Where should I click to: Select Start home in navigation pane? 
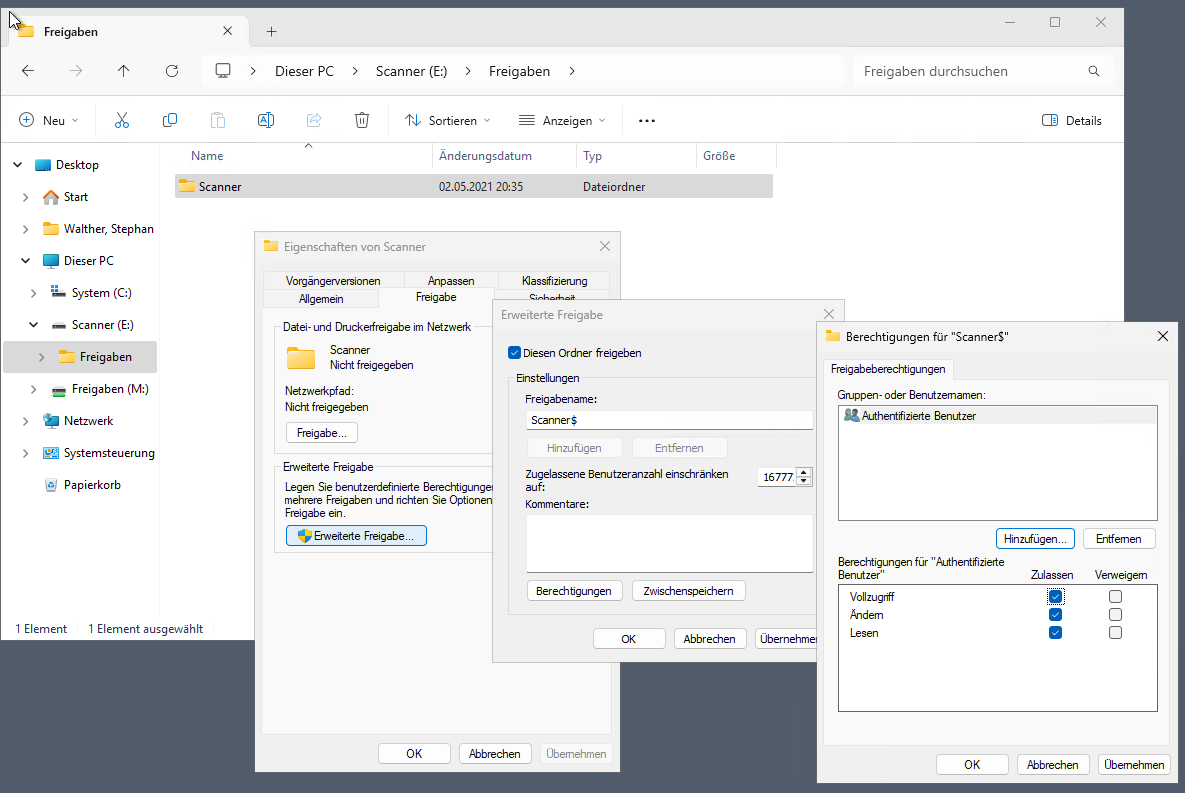pyautogui.click(x=76, y=197)
